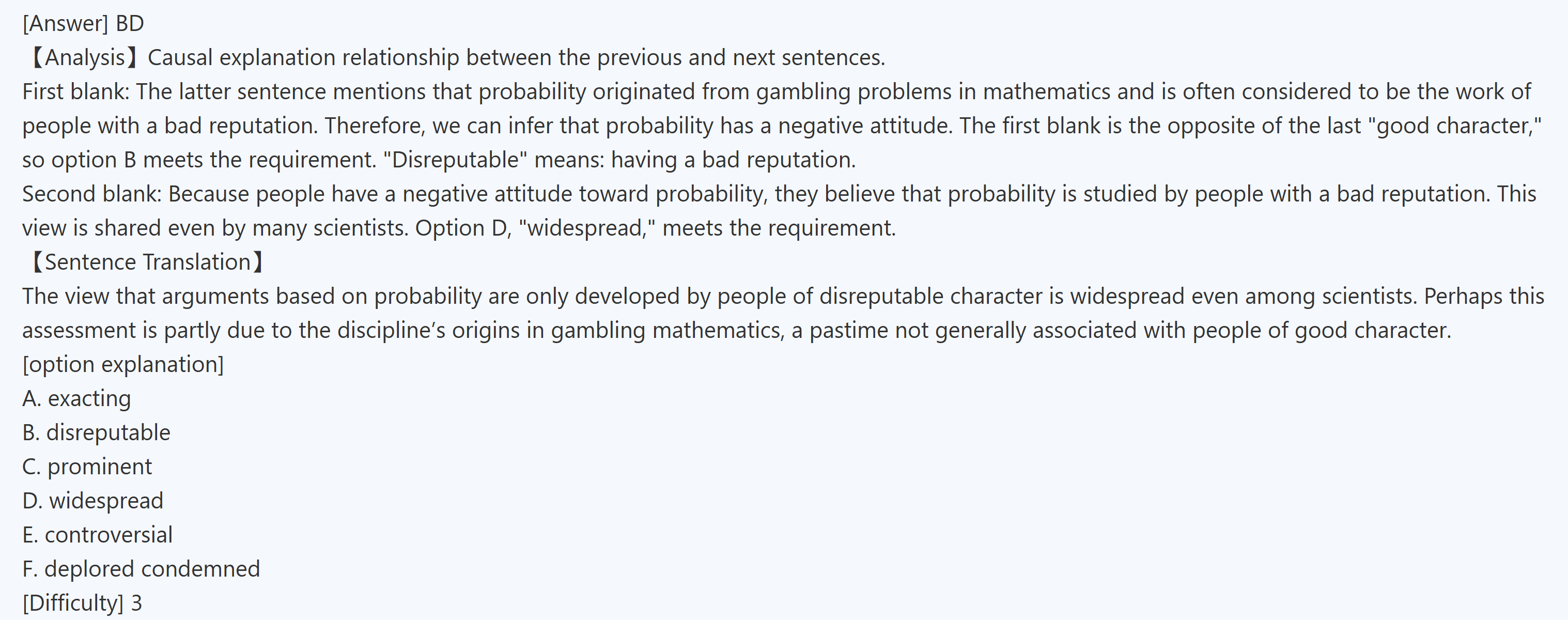The image size is (1568, 620).
Task: Click the 'First blank:' label
Action: 75,92
